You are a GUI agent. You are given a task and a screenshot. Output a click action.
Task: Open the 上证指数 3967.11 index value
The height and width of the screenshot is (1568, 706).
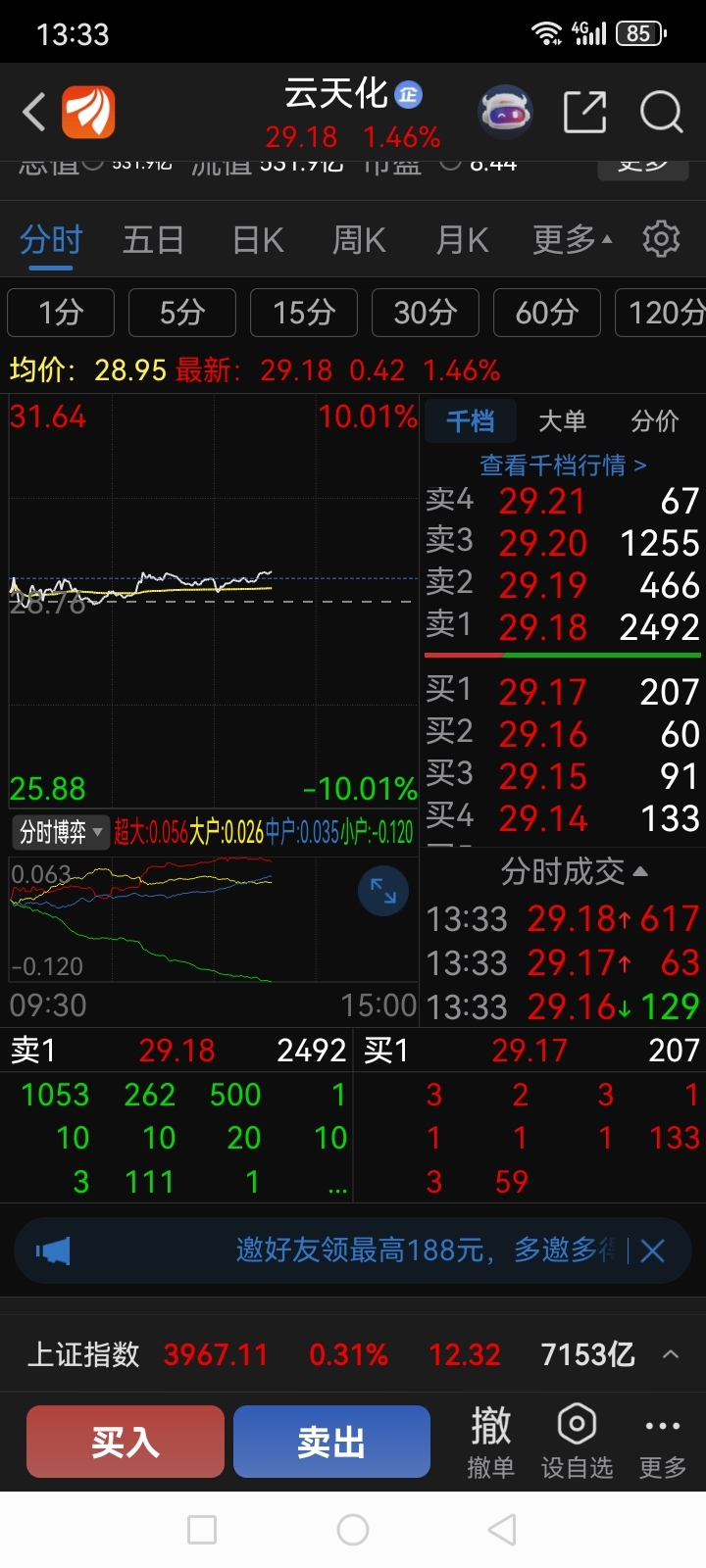tap(215, 1354)
